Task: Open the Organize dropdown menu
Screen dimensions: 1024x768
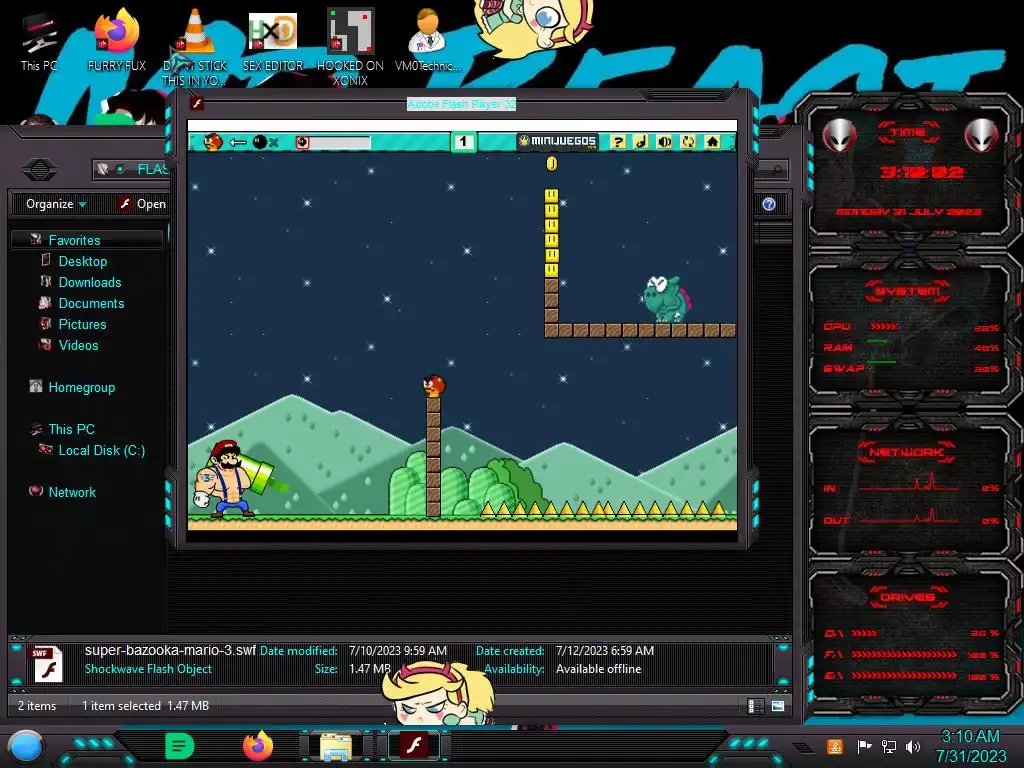Action: coord(56,204)
